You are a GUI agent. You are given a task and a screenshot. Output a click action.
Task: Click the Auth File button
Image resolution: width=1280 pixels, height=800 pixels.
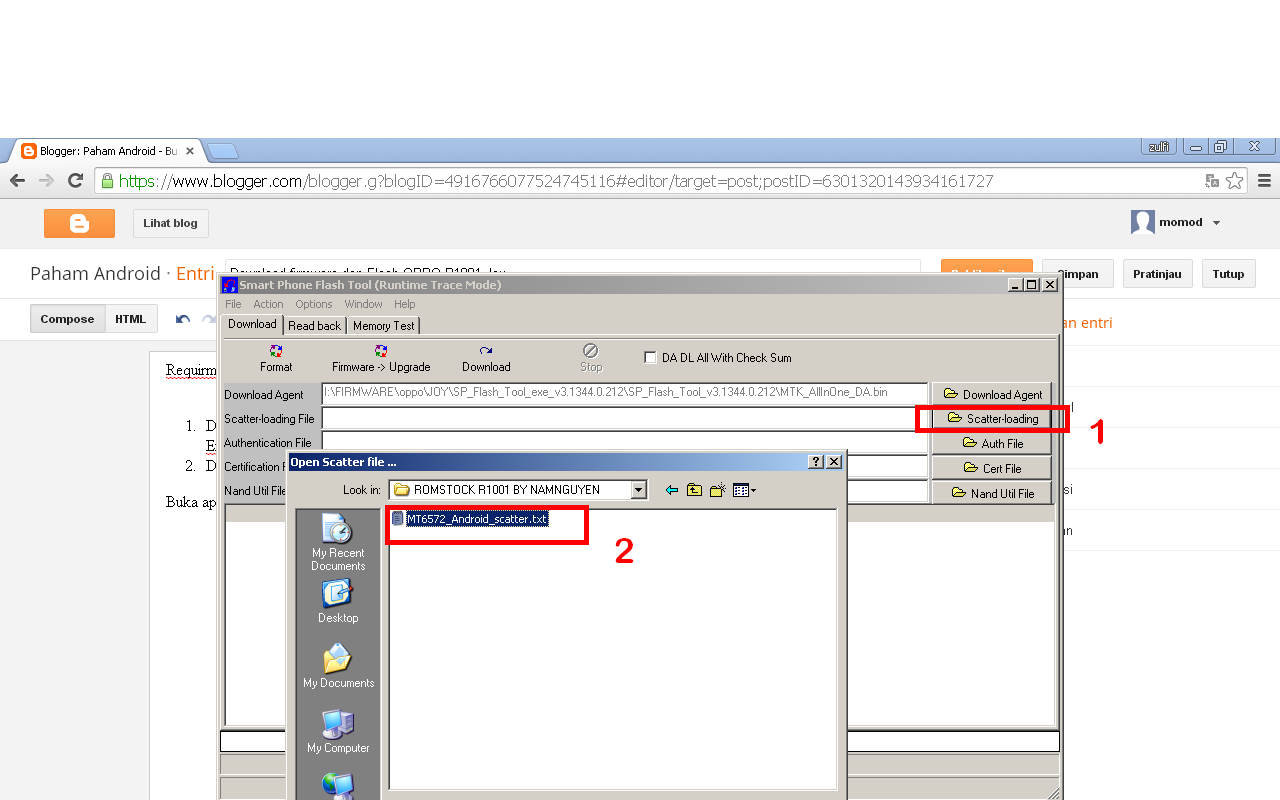(992, 443)
